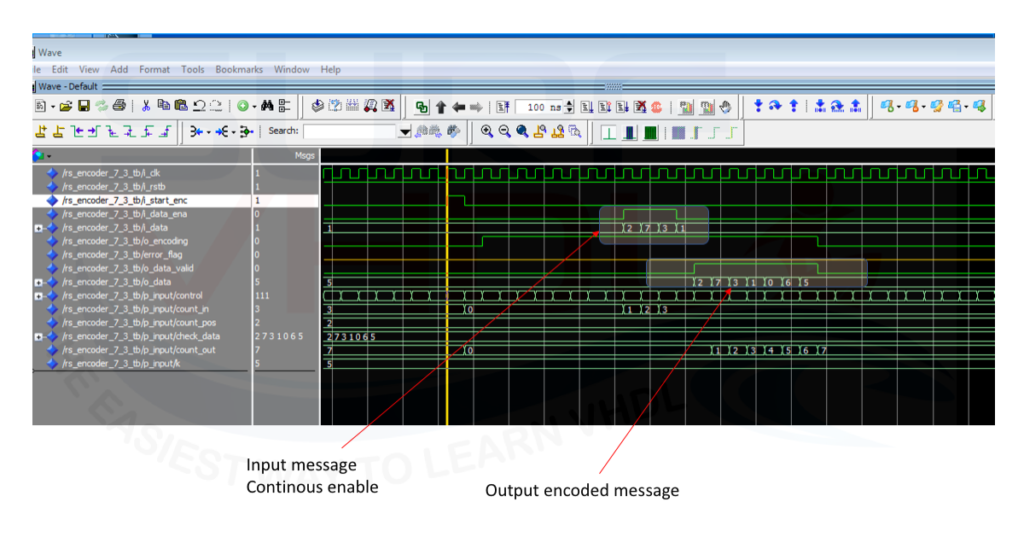Click the Zoom Out magnifier icon

point(505,132)
